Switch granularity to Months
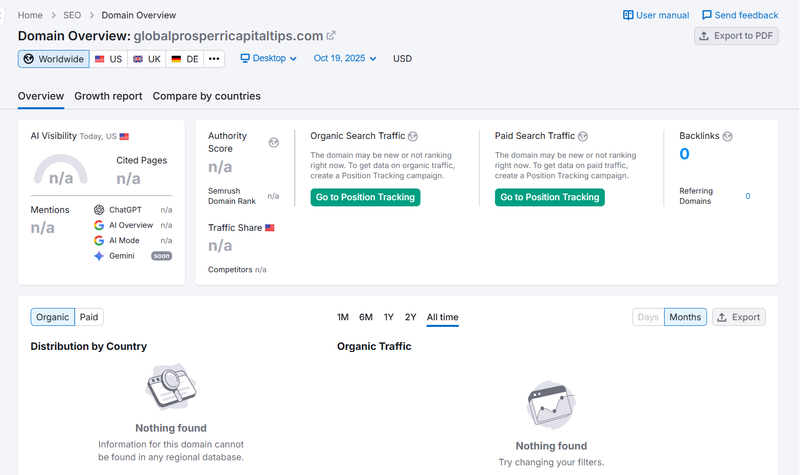800x475 pixels. point(685,317)
